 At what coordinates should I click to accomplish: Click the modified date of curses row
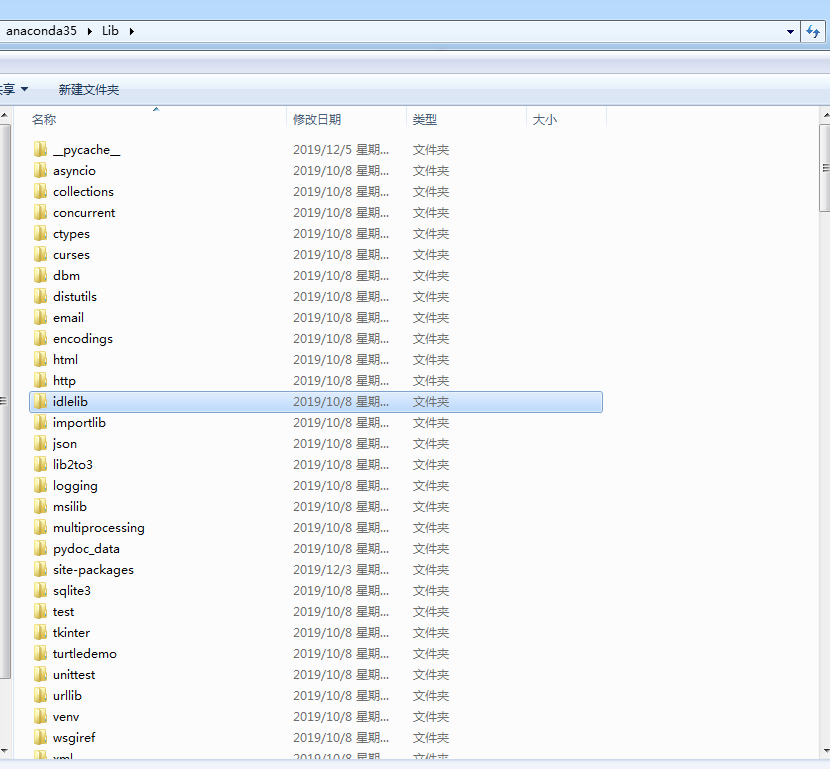point(341,255)
